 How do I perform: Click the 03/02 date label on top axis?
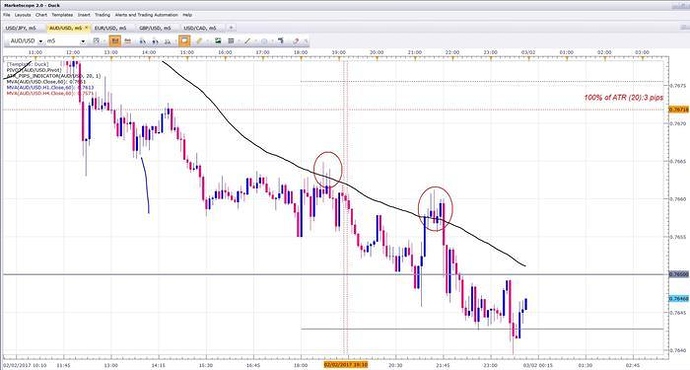(x=528, y=52)
